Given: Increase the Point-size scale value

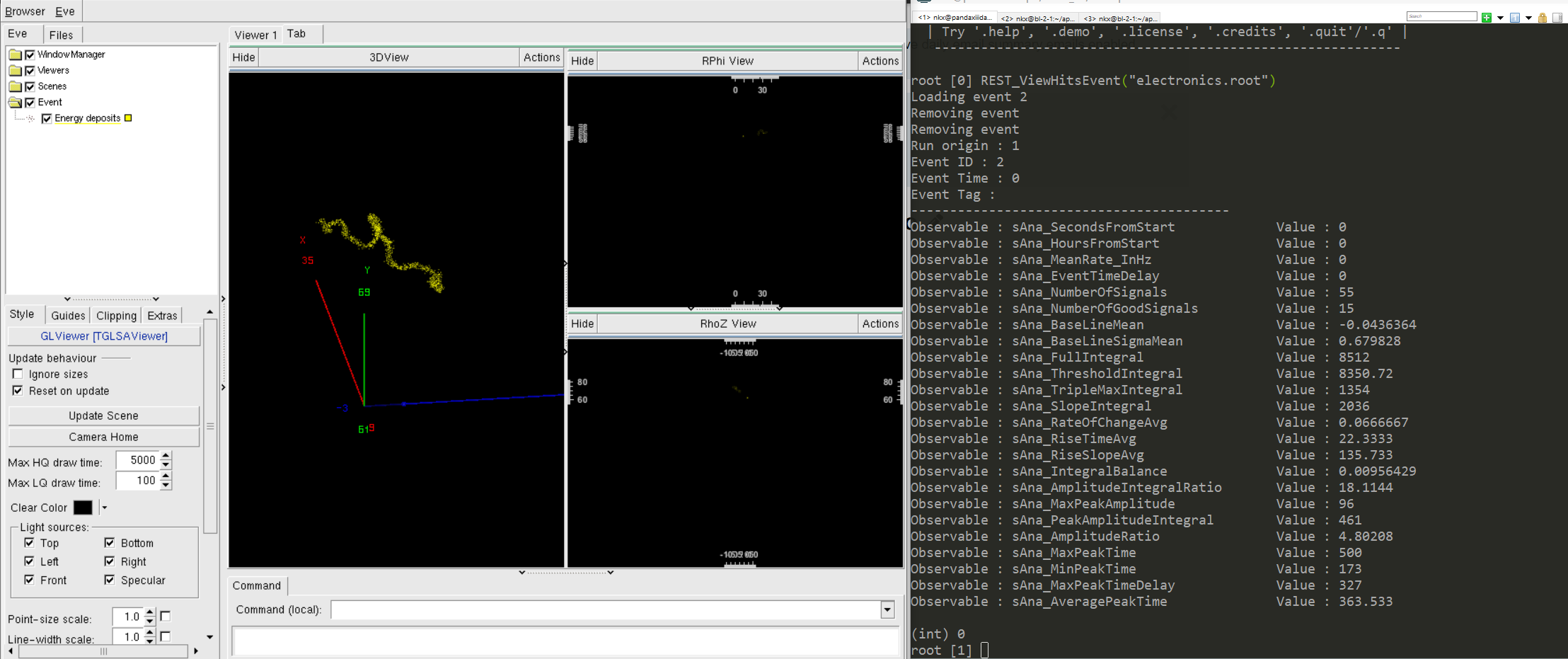Looking at the screenshot, I should pos(149,612).
